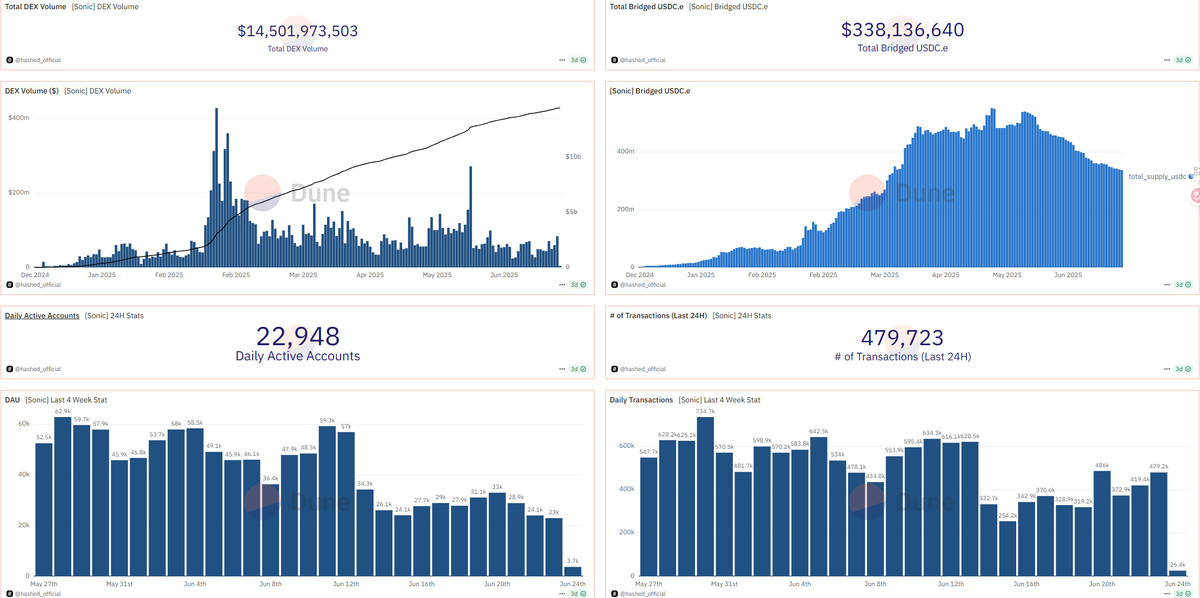Screen dimensions: 1200x598
Task: Open the Total DEX Volume title link
Action: [x=35, y=7]
